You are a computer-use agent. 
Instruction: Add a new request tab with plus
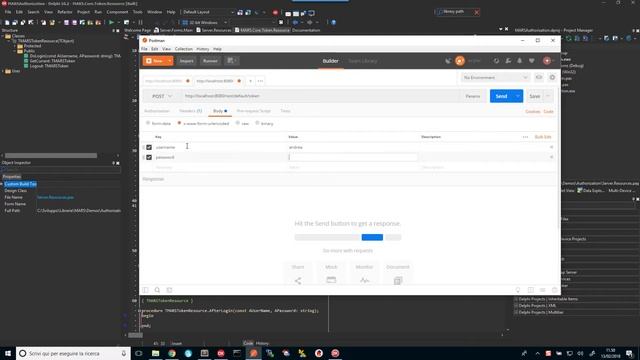pos(250,81)
